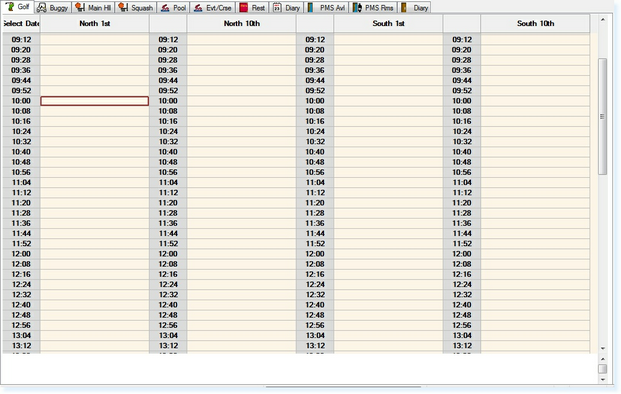Select the 10:24 slot under North 10th
This screenshot has height=394, width=621.
242,131
